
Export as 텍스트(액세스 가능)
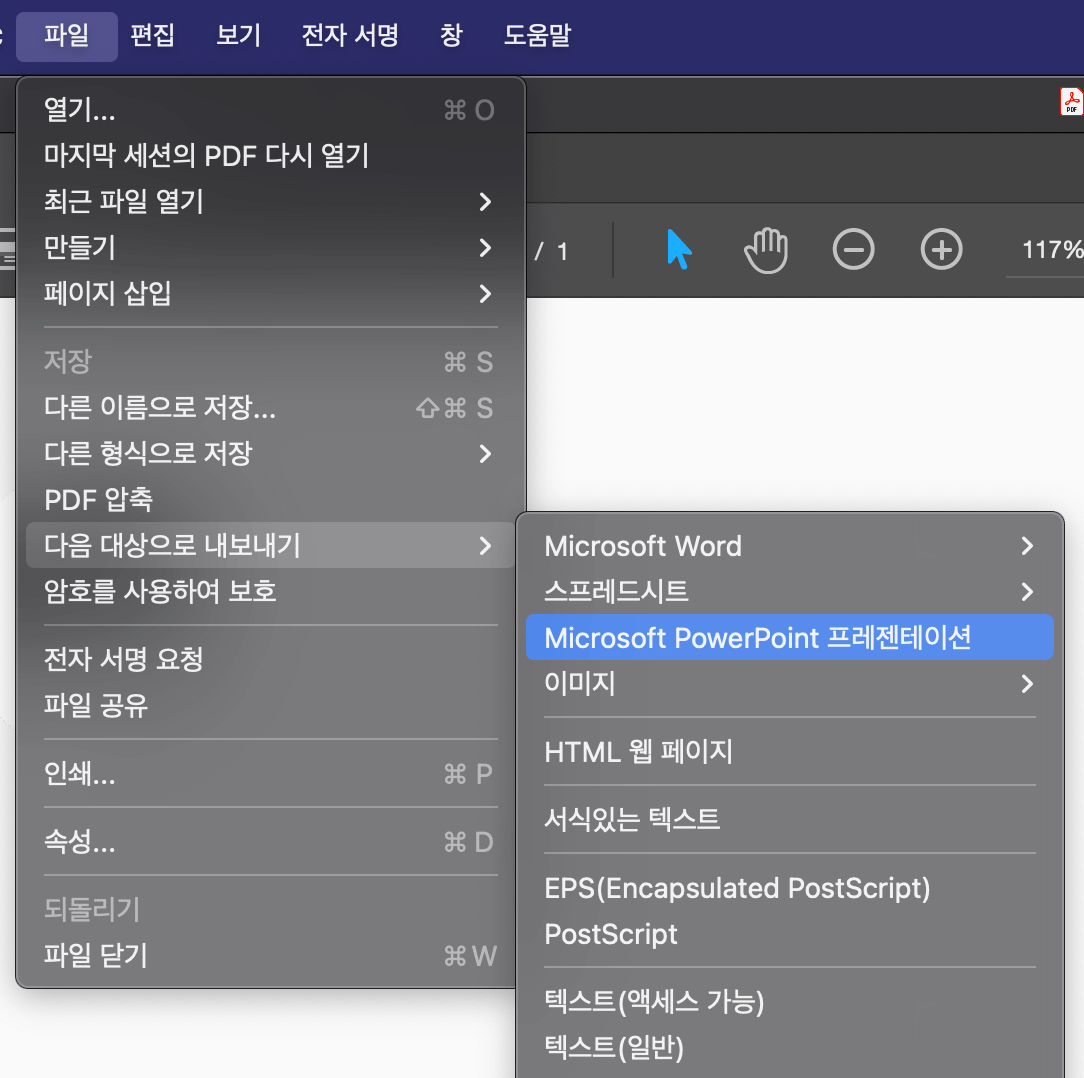pyautogui.click(x=789, y=1002)
